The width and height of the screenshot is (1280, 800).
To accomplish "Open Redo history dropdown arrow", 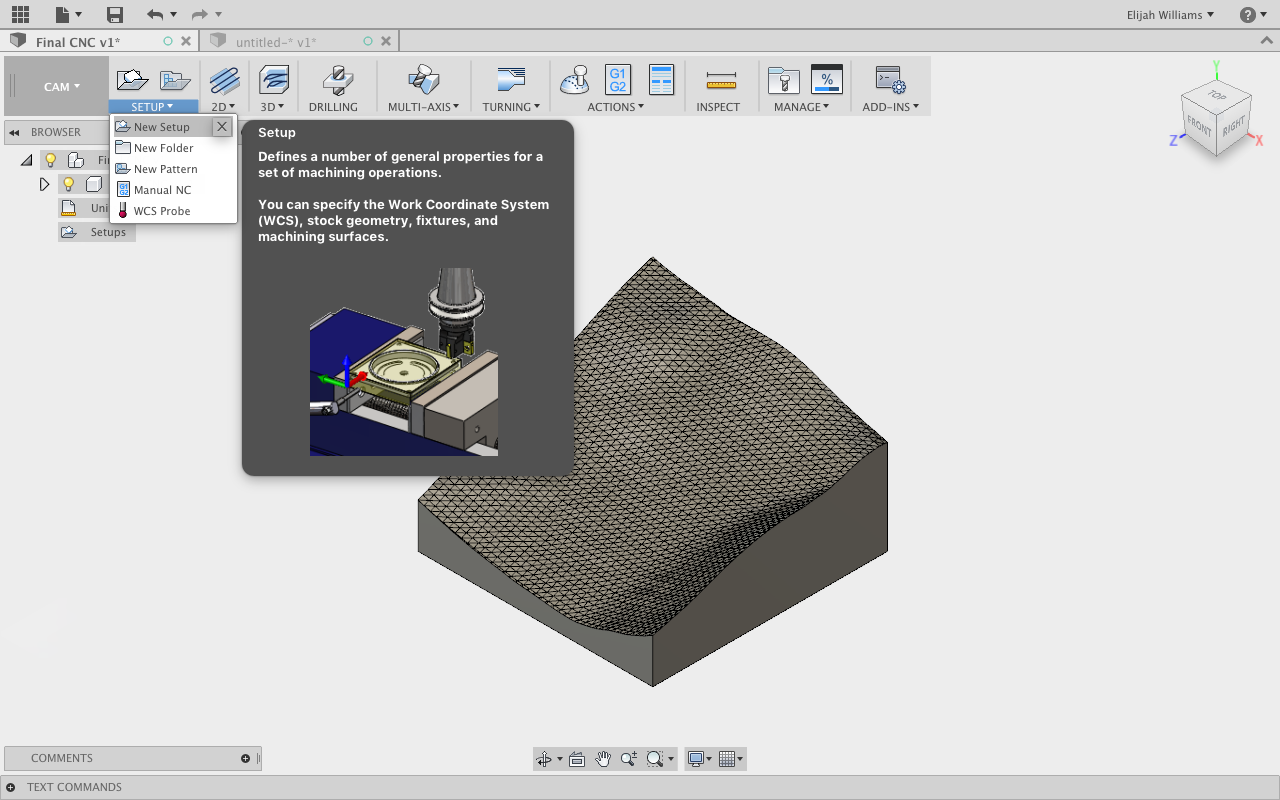I will 218,14.
